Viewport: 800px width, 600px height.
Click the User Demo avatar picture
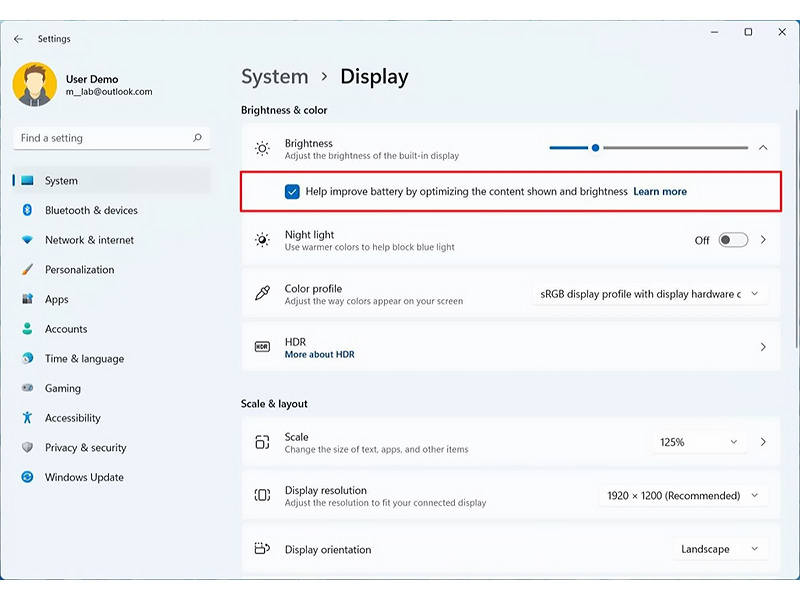click(x=35, y=85)
